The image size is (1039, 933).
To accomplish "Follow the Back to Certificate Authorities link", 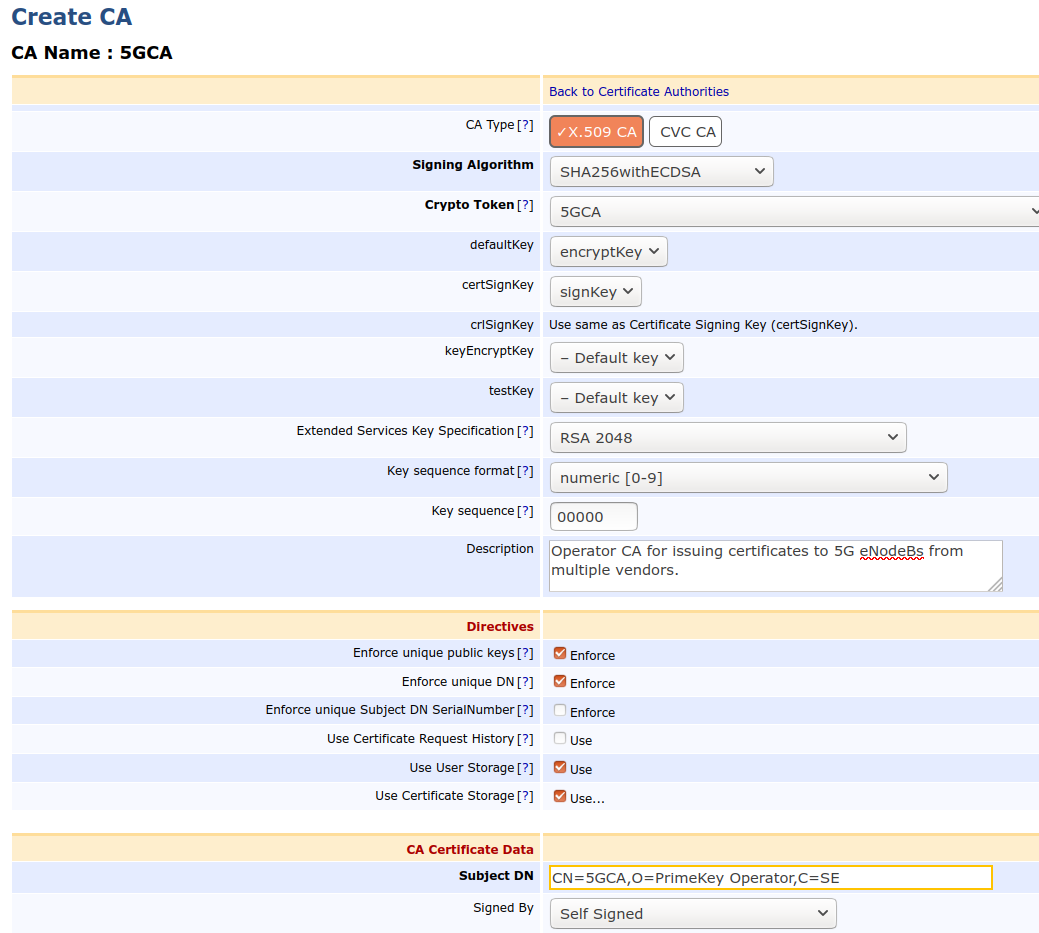I will (639, 91).
